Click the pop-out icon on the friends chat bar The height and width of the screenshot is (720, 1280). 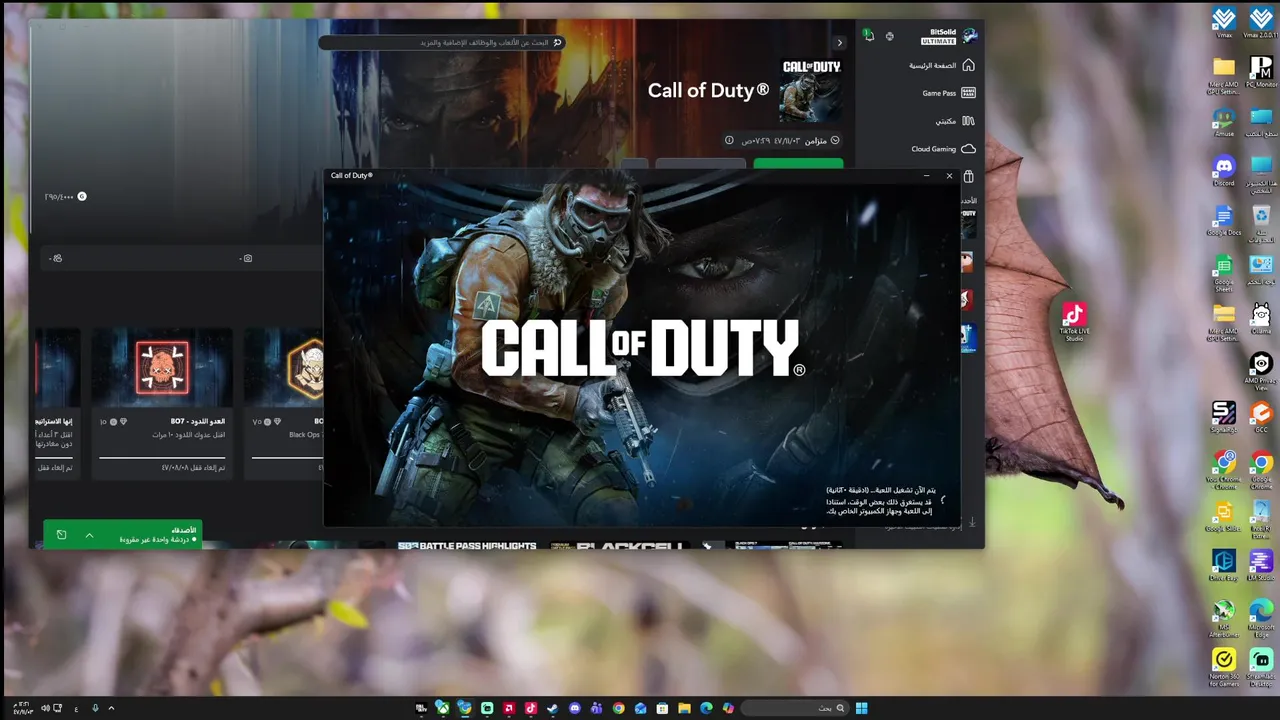pyautogui.click(x=61, y=536)
